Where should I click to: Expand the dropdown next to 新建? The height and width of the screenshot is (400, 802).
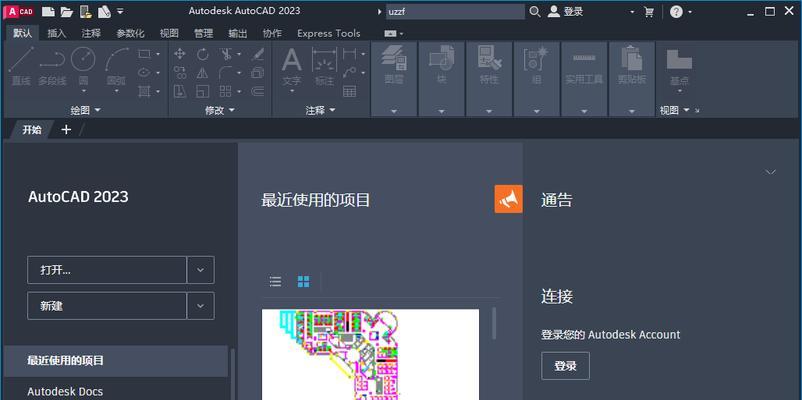point(200,306)
